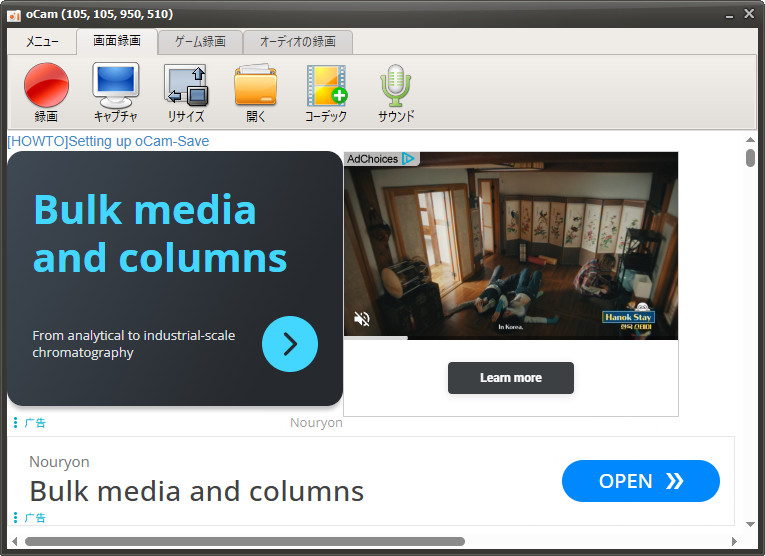Click the scroll down arrow

[x=750, y=524]
